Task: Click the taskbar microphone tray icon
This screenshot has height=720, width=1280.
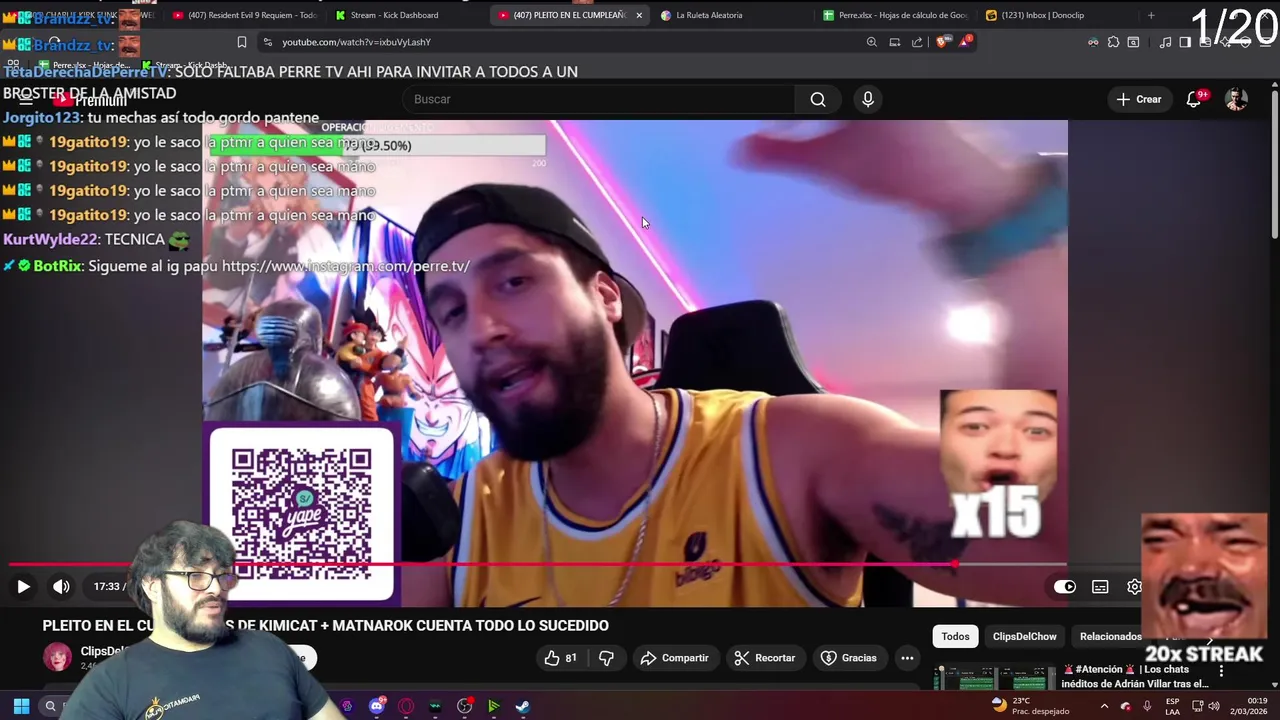Action: [1147, 706]
